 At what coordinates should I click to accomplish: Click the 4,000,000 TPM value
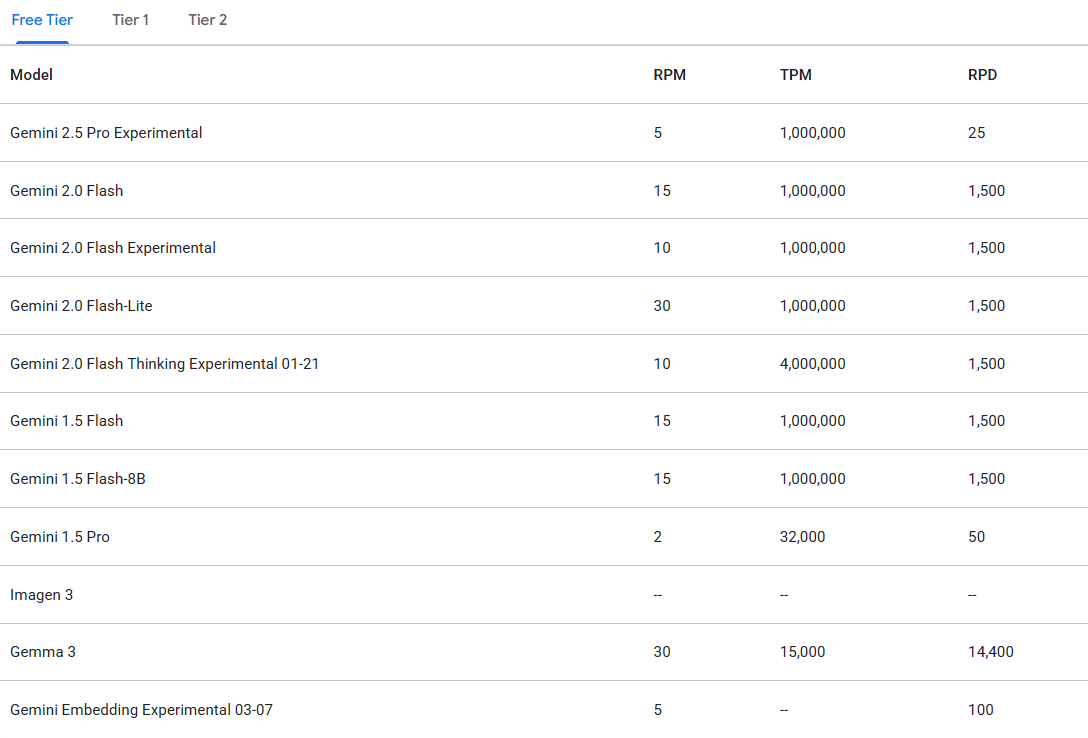[813, 364]
